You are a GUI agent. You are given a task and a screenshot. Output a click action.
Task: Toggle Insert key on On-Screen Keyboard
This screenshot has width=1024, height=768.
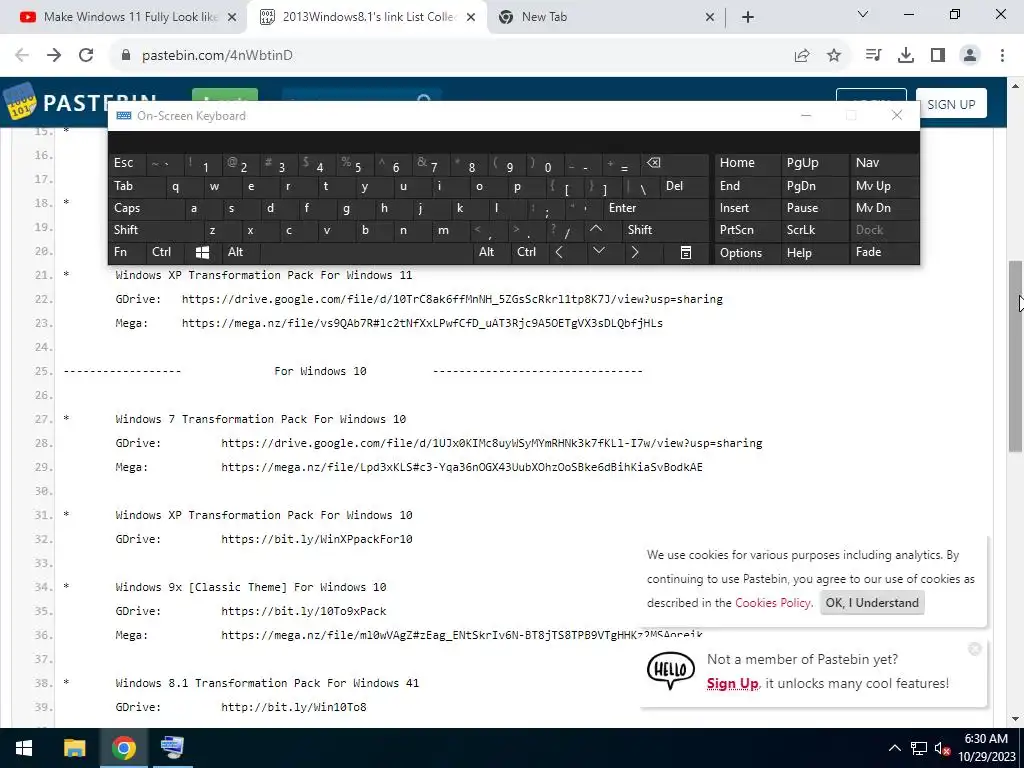click(747, 208)
